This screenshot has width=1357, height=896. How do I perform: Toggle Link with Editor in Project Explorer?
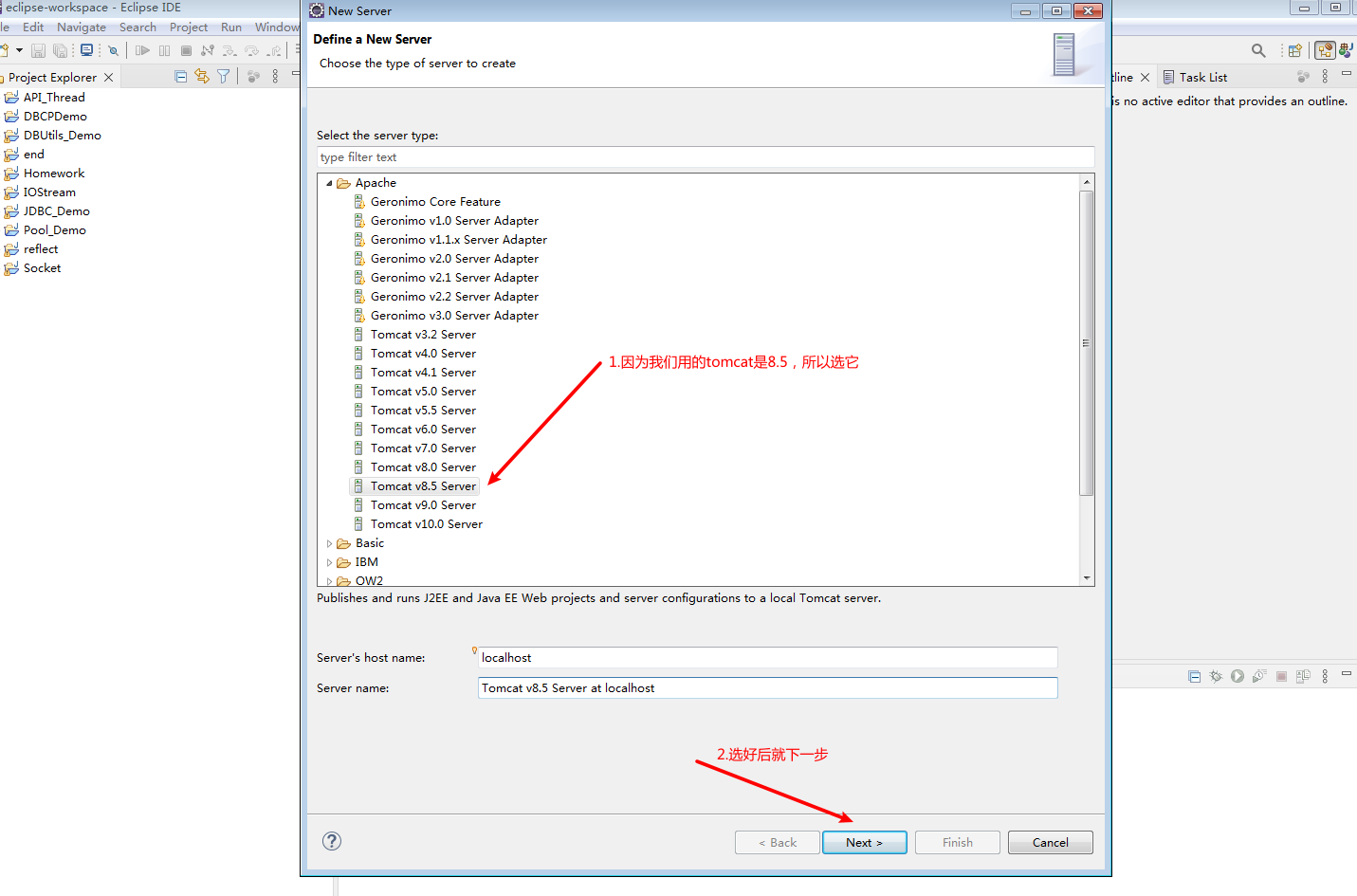(x=202, y=76)
